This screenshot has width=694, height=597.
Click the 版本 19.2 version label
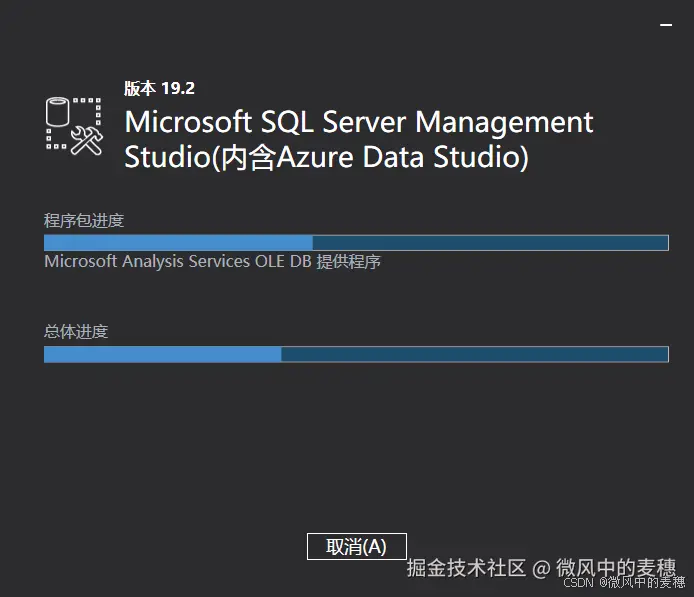pyautogui.click(x=152, y=88)
